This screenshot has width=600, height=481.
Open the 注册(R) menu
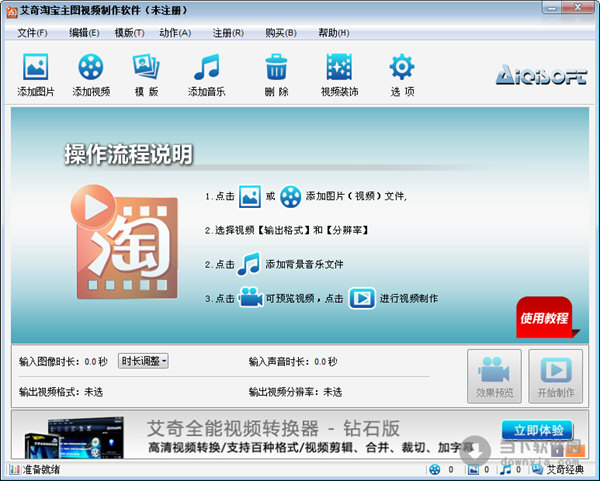click(228, 33)
